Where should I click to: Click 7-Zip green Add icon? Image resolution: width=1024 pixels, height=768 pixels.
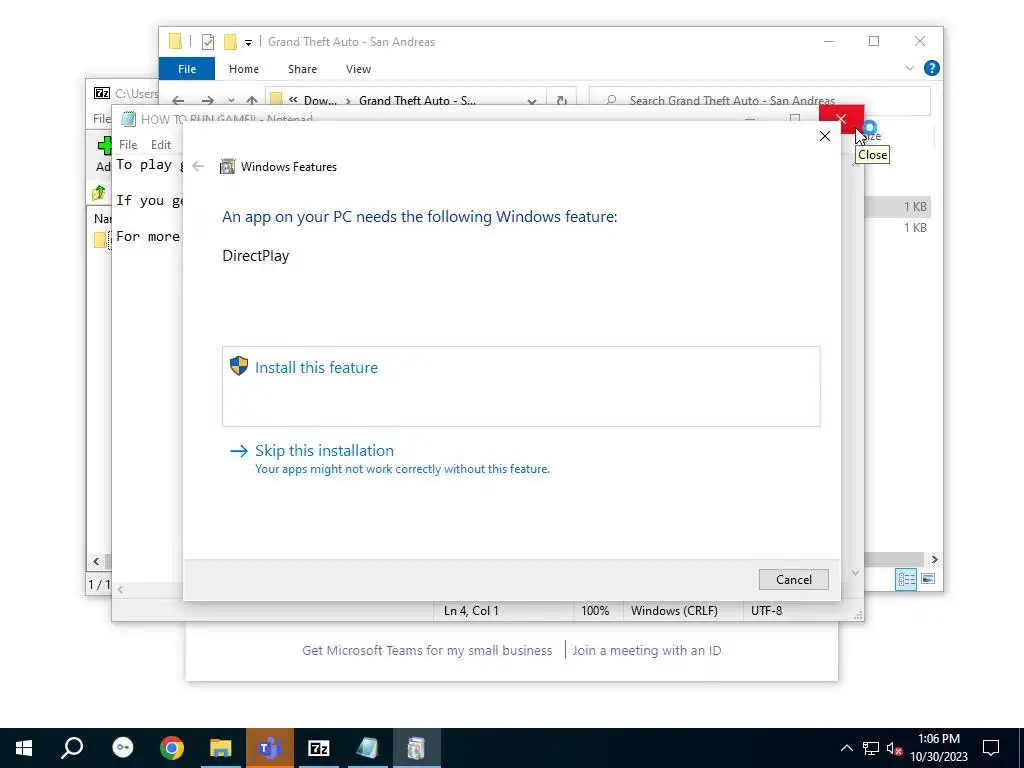[x=104, y=146]
